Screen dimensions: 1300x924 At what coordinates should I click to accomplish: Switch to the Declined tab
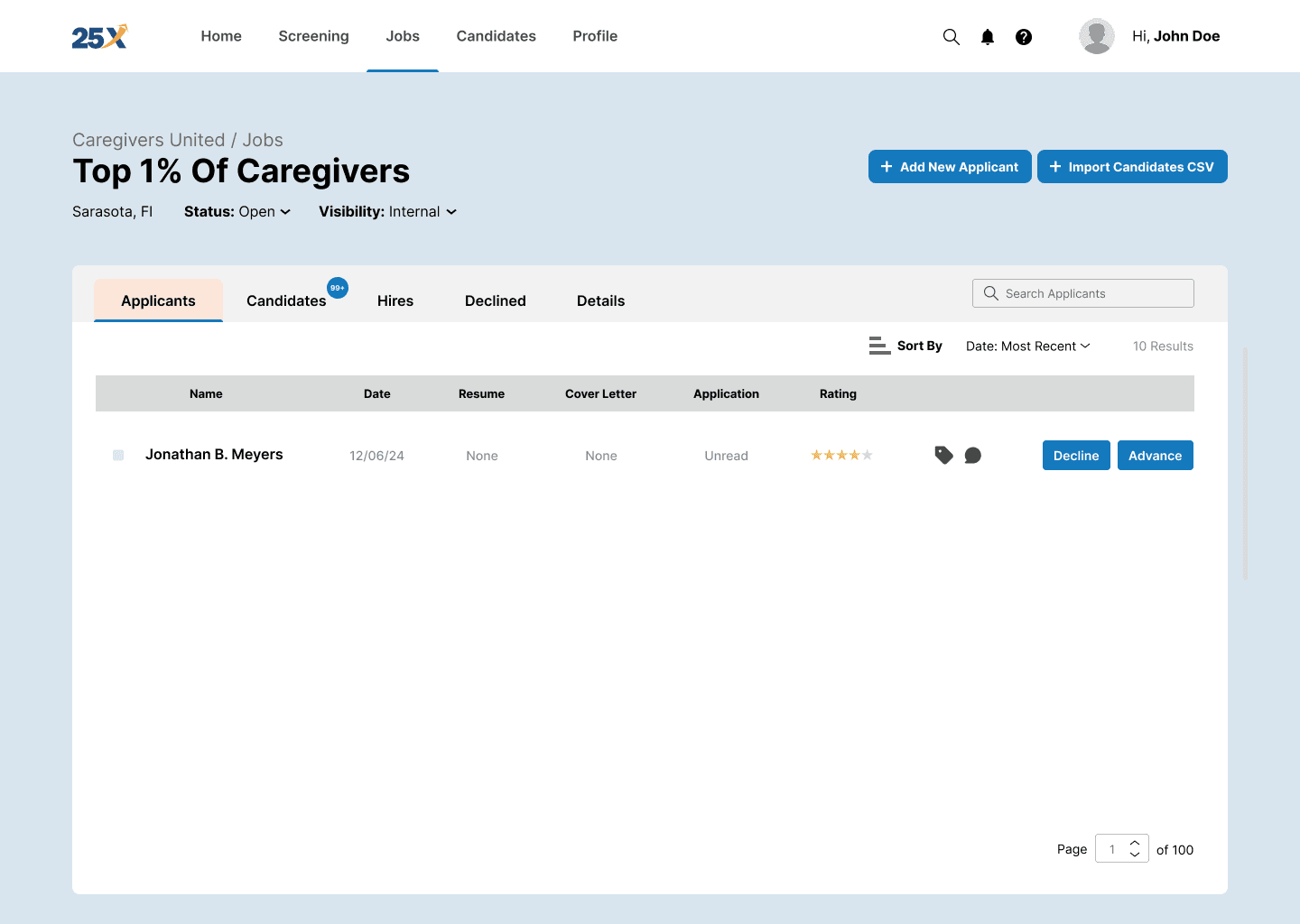point(495,300)
